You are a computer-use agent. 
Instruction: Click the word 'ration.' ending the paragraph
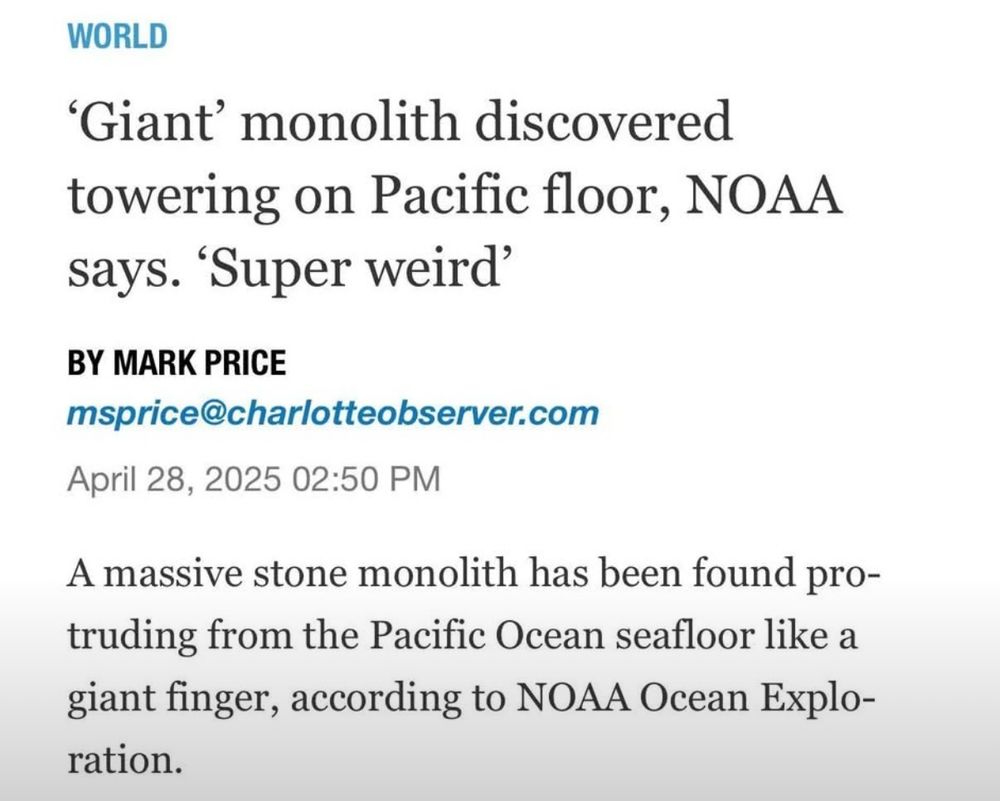(125, 760)
